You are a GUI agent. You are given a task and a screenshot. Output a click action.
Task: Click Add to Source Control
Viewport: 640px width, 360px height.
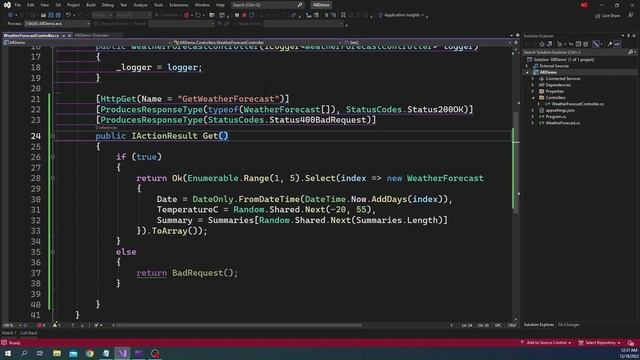pyautogui.click(x=546, y=342)
